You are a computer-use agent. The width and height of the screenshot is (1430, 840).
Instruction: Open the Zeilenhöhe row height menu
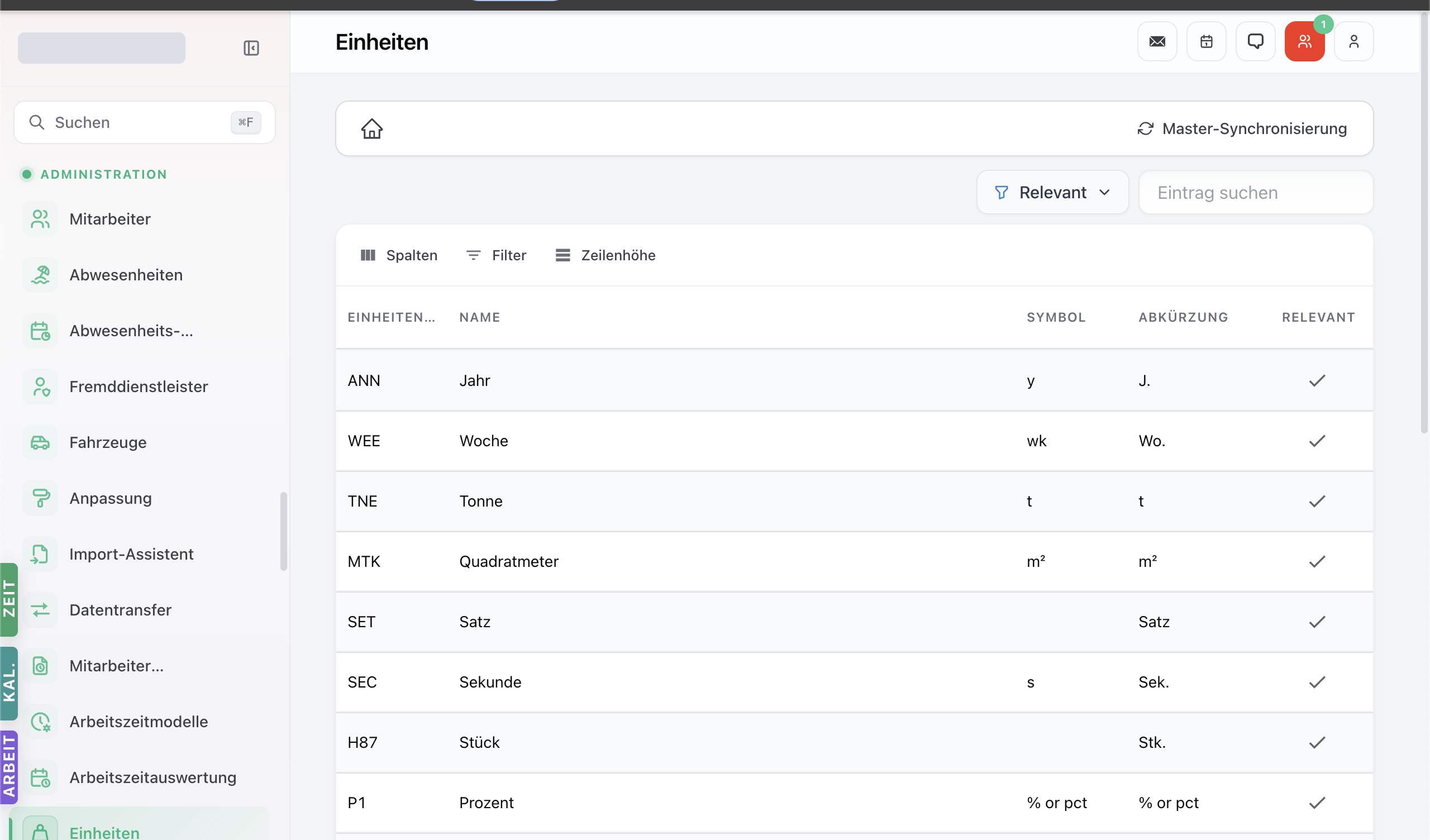pyautogui.click(x=606, y=255)
